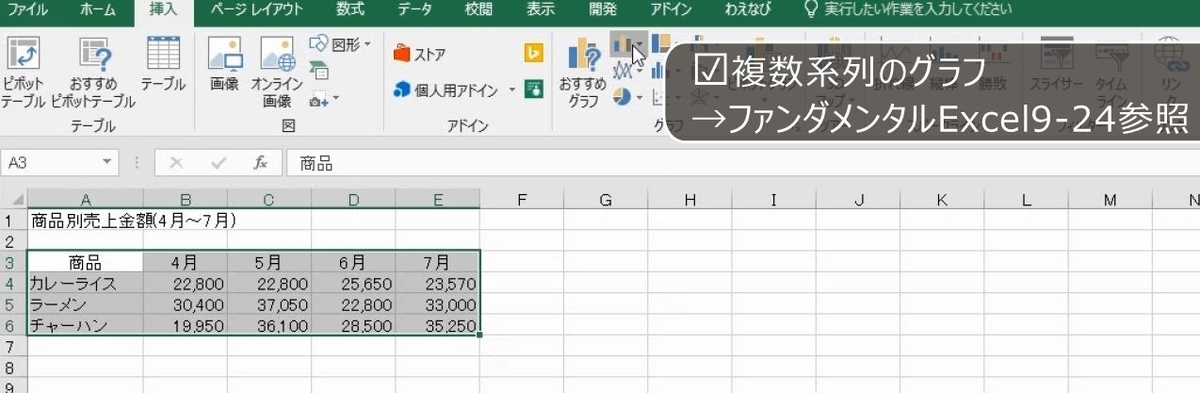This screenshot has height=393, width=1200.
Task: Select the cell containing 35,250
Action: click(437, 326)
